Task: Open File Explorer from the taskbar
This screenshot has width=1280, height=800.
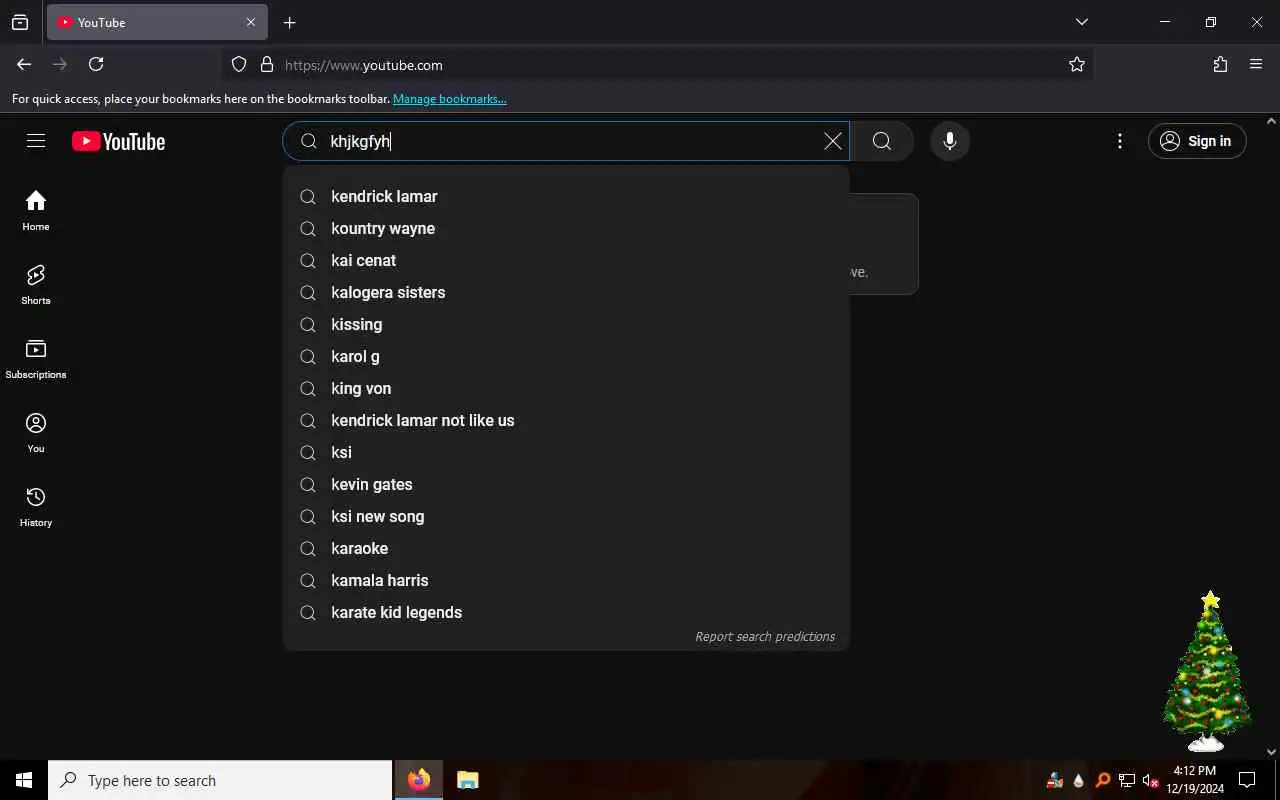Action: pos(467,780)
